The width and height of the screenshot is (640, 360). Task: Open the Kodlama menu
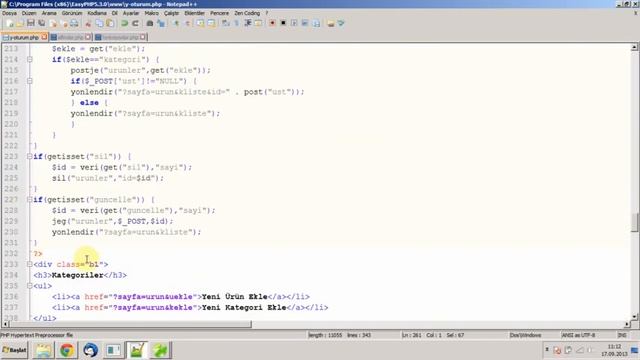pyautogui.click(x=97, y=13)
